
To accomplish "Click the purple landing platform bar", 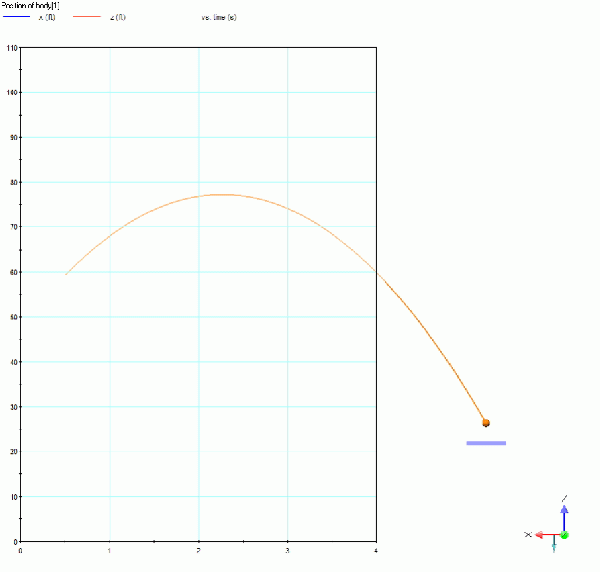I will click(x=486, y=443).
